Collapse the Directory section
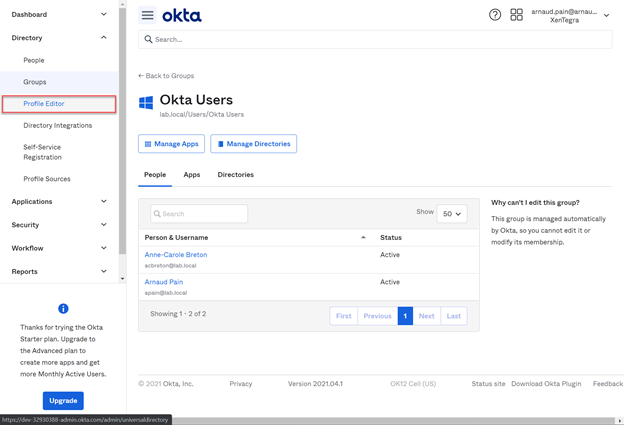Image resolution: width=624 pixels, height=425 pixels. tap(103, 38)
